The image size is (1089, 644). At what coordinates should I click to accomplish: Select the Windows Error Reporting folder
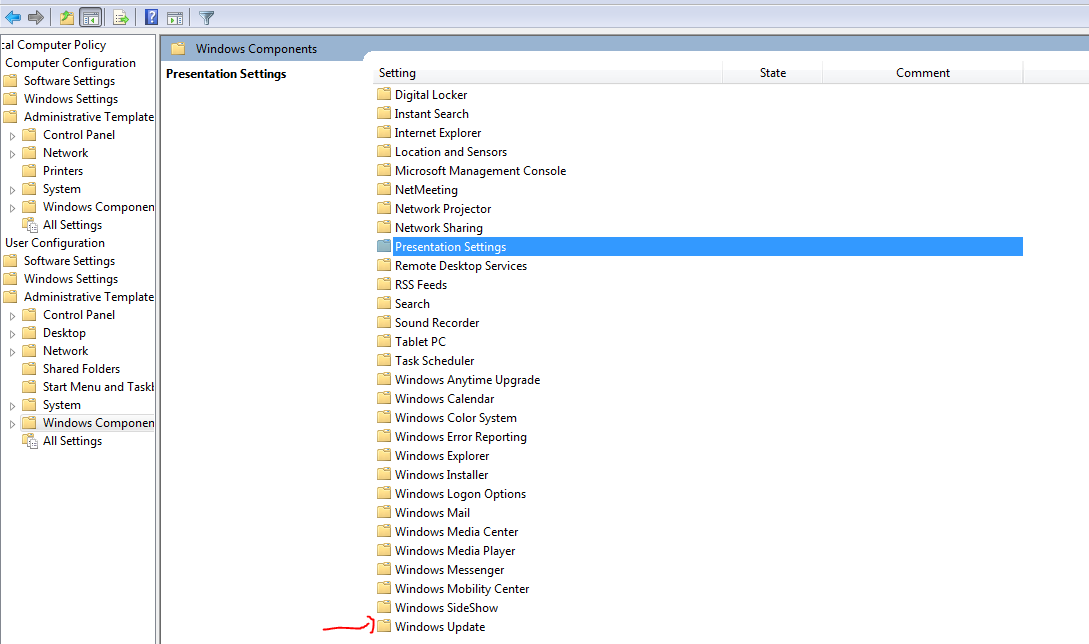(460, 436)
